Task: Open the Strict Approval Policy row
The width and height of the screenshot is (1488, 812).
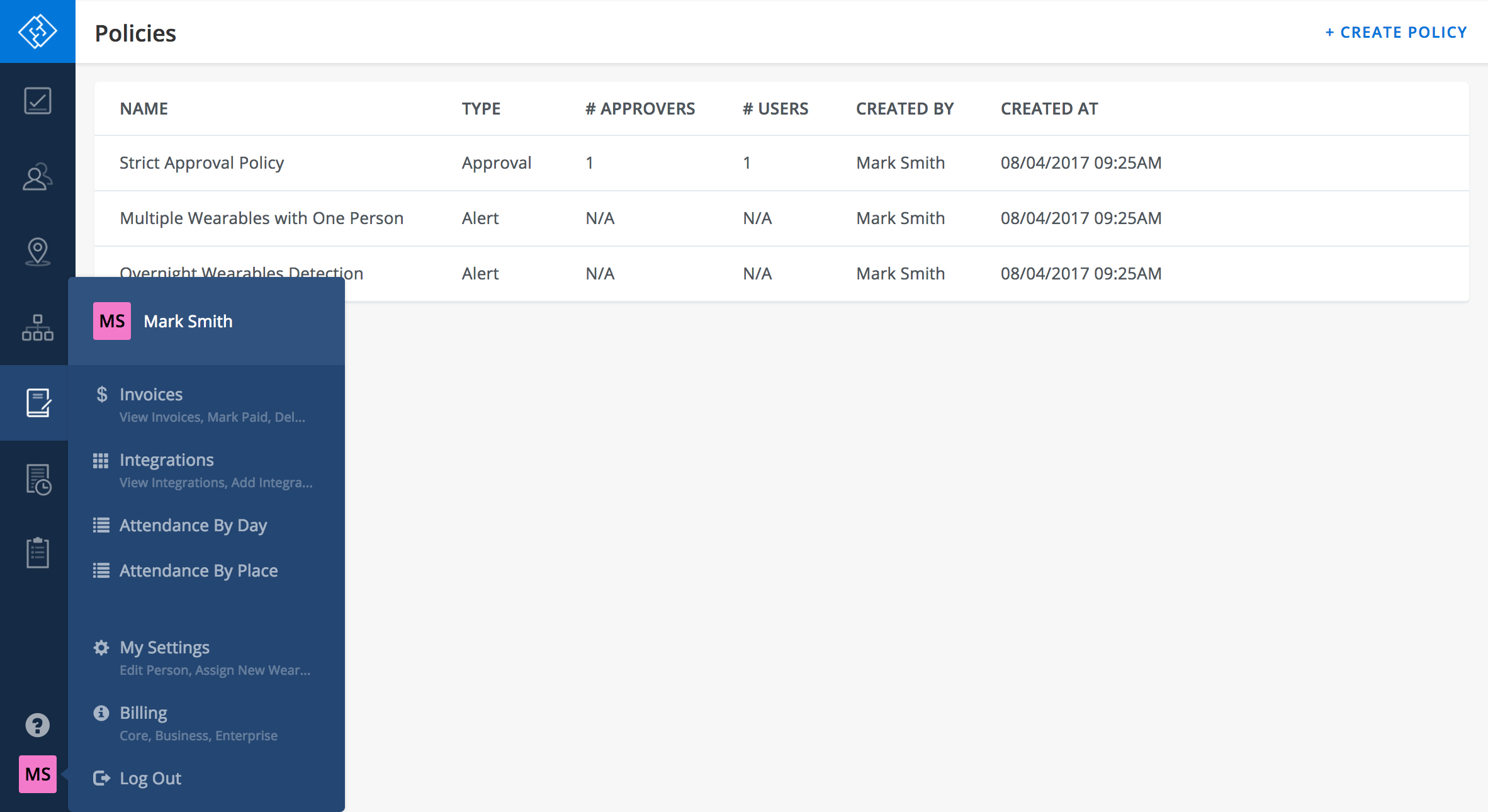Action: click(201, 163)
